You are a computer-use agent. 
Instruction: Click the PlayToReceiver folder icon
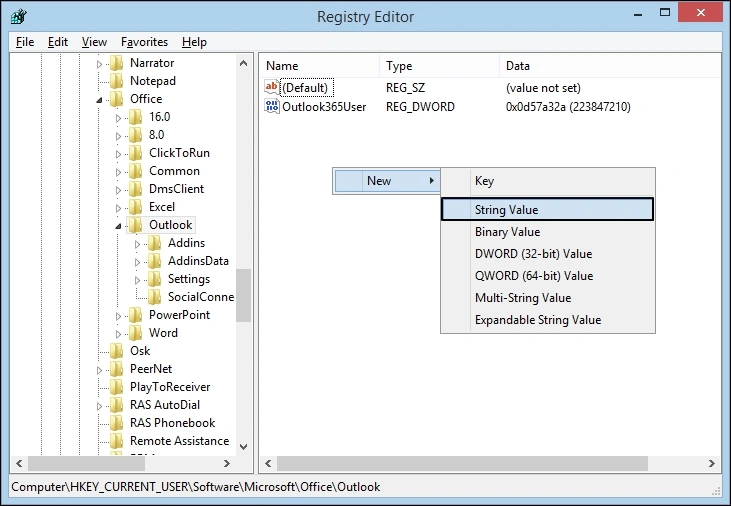pyautogui.click(x=117, y=387)
